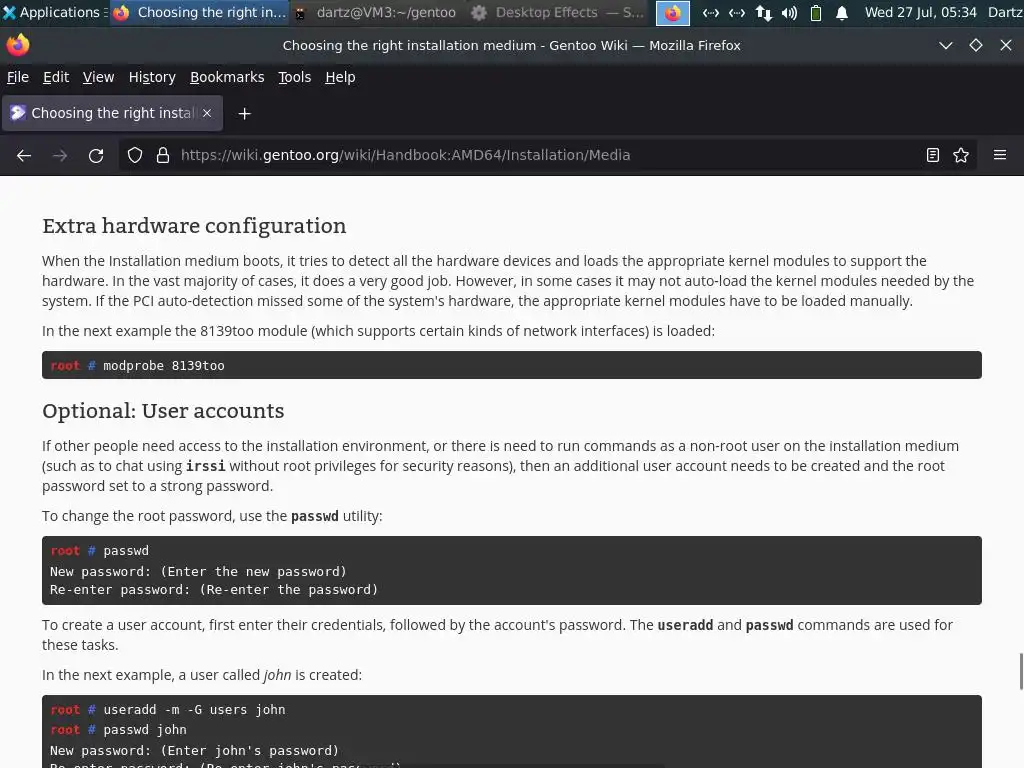Viewport: 1024px width, 768px height.
Task: Close the Gentoo Wiki tab
Action: [x=207, y=113]
